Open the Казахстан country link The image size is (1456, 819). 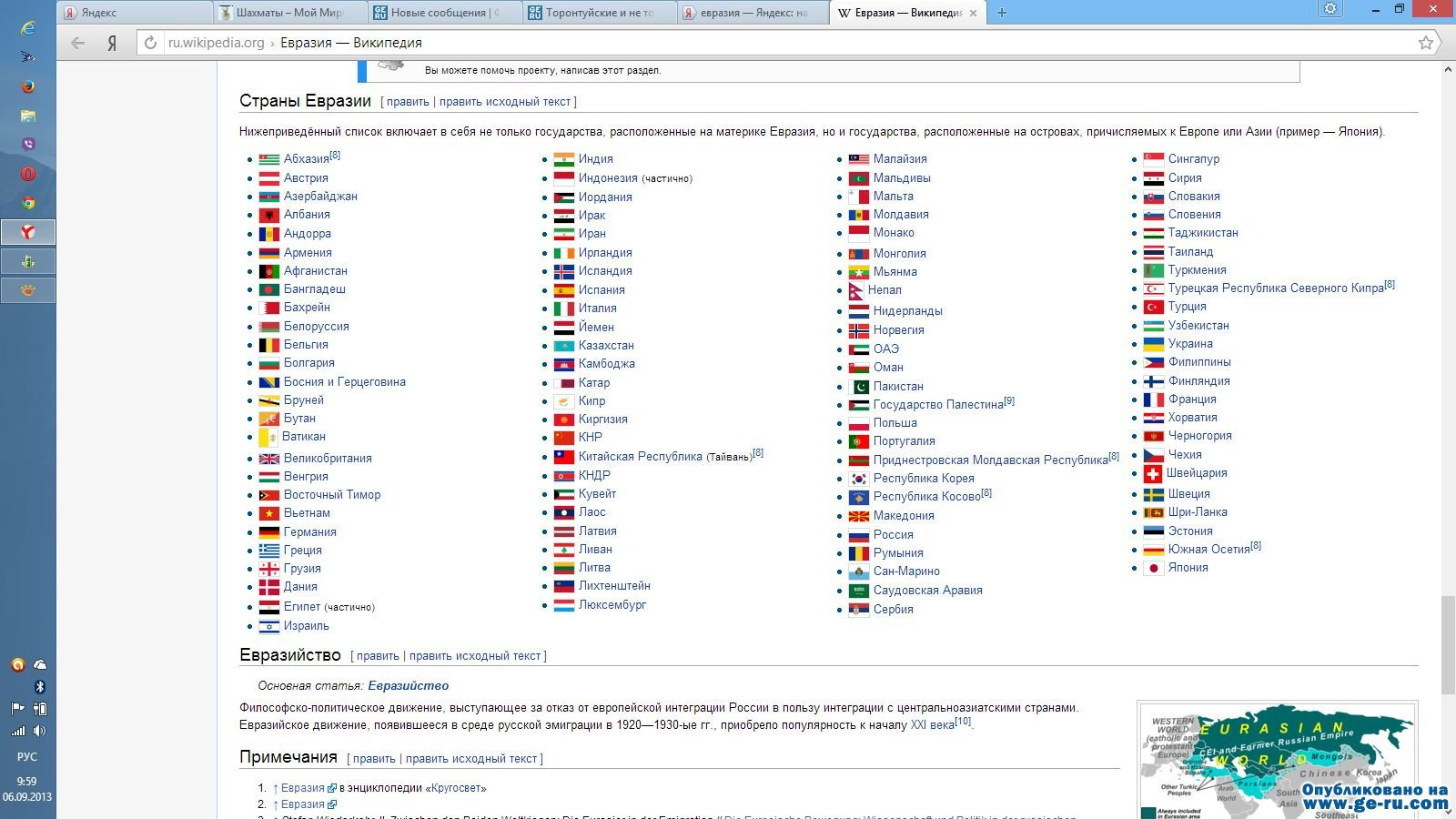606,346
